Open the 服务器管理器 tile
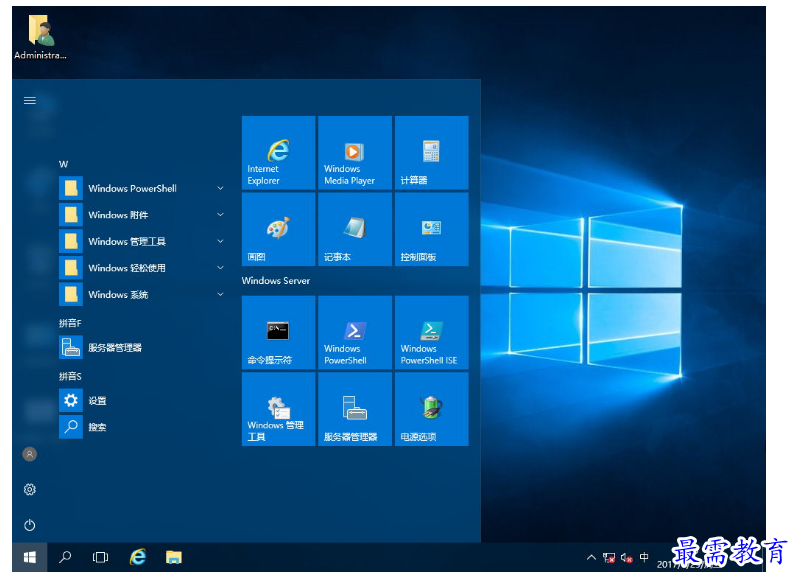Screen dimensions: 796x583 point(355,409)
